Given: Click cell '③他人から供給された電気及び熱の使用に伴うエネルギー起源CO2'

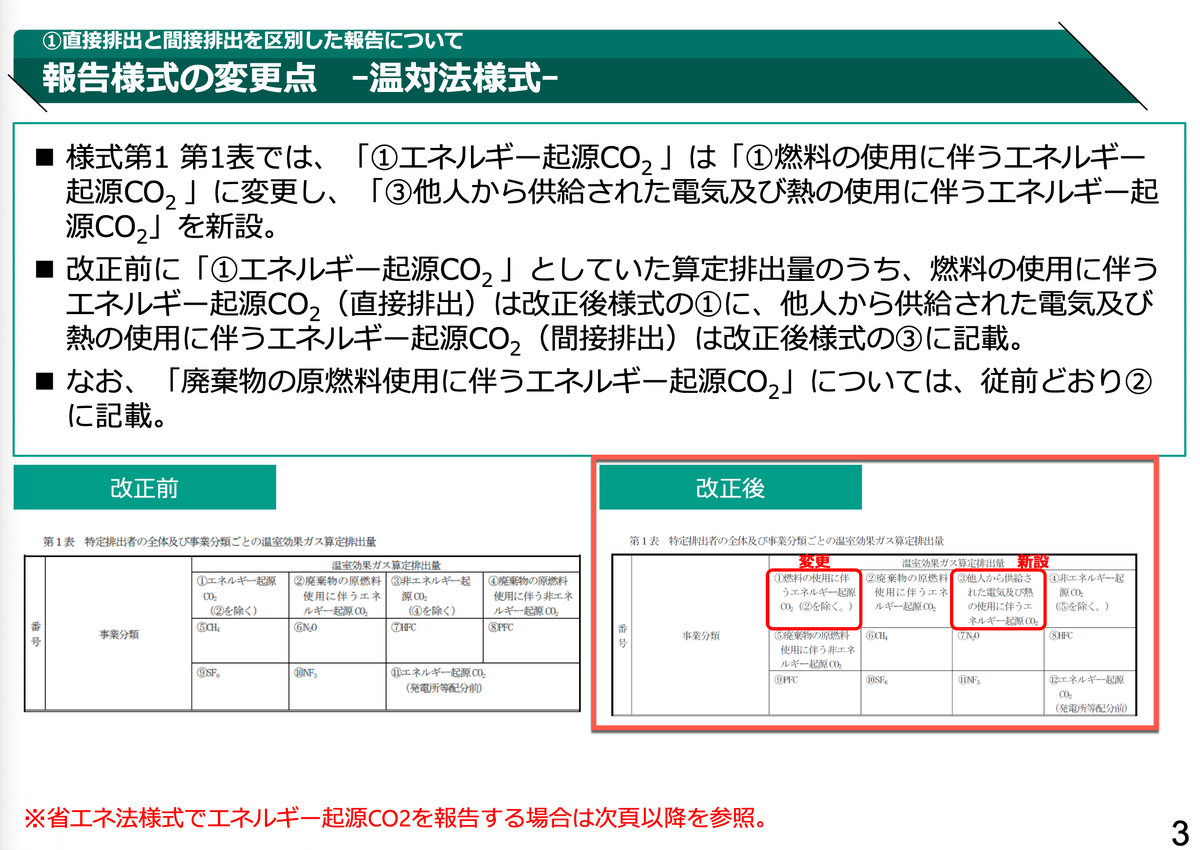Looking at the screenshot, I should pyautogui.click(x=997, y=599).
